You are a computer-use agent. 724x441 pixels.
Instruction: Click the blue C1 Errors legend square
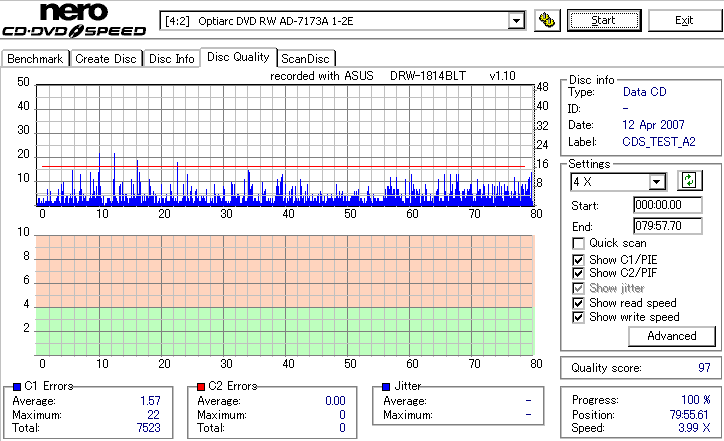click(x=17, y=387)
